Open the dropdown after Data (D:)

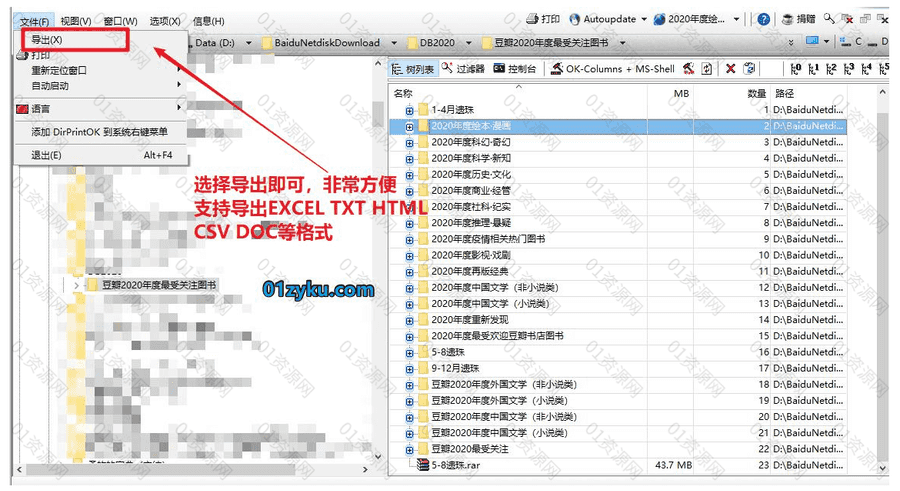pos(249,43)
